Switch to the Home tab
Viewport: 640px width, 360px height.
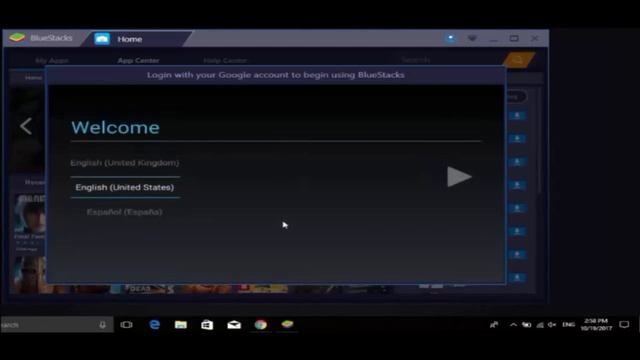[130, 39]
